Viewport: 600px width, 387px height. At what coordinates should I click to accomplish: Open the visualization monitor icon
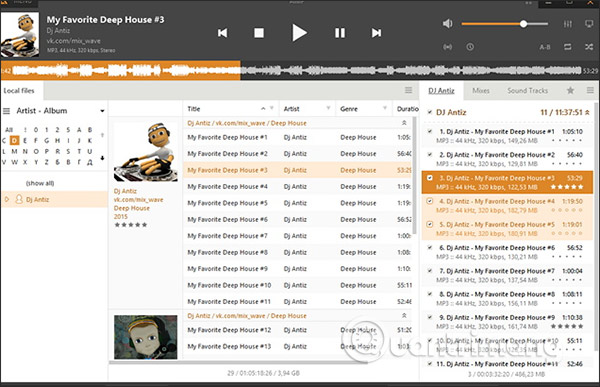[x=589, y=24]
